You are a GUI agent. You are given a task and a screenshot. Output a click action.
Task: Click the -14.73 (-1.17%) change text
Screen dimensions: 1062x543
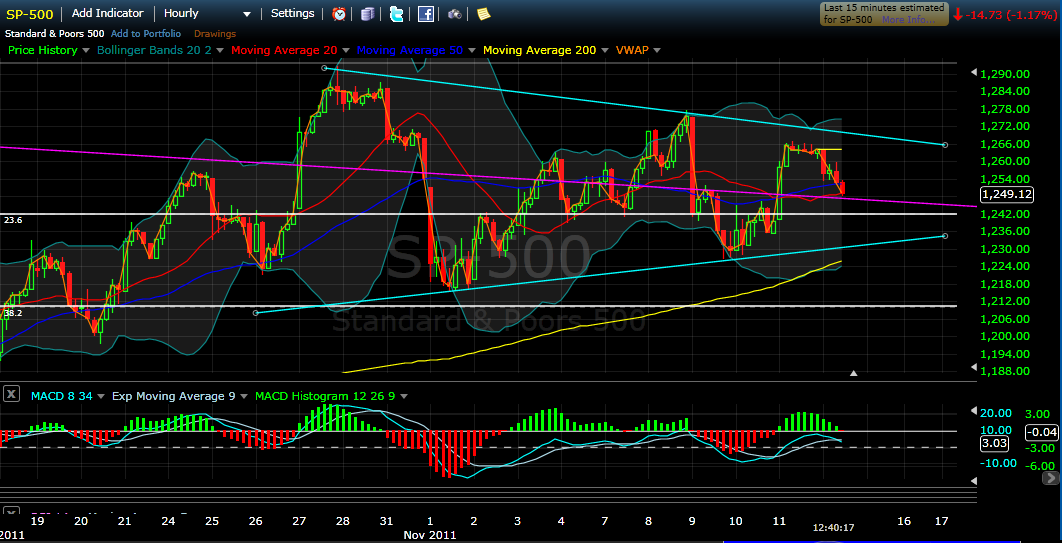pos(1012,14)
